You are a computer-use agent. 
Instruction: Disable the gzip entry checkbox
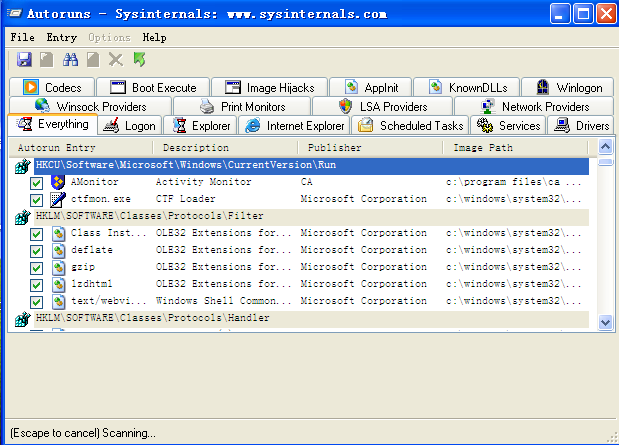36,268
